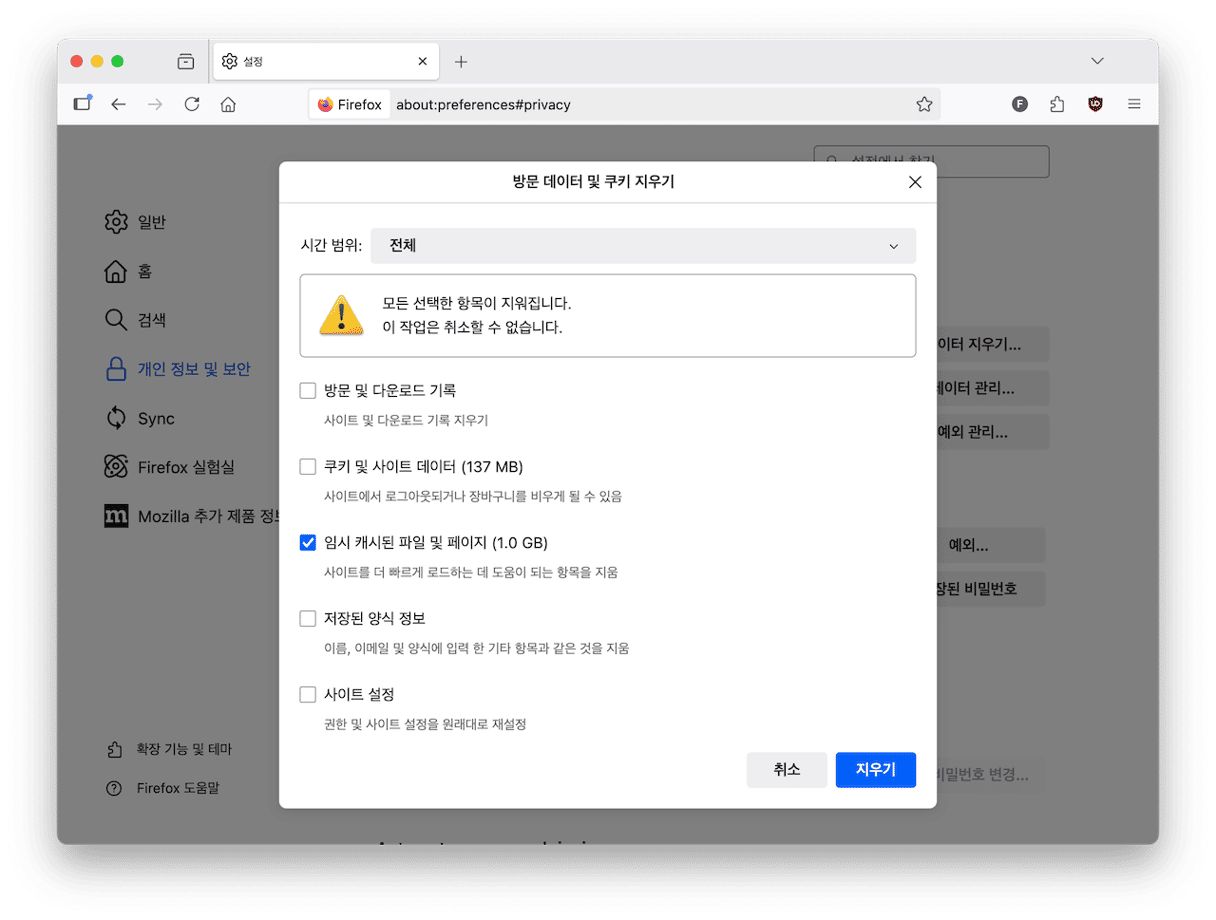Open a new tab with plus button
The height and width of the screenshot is (920, 1216).
[x=461, y=62]
